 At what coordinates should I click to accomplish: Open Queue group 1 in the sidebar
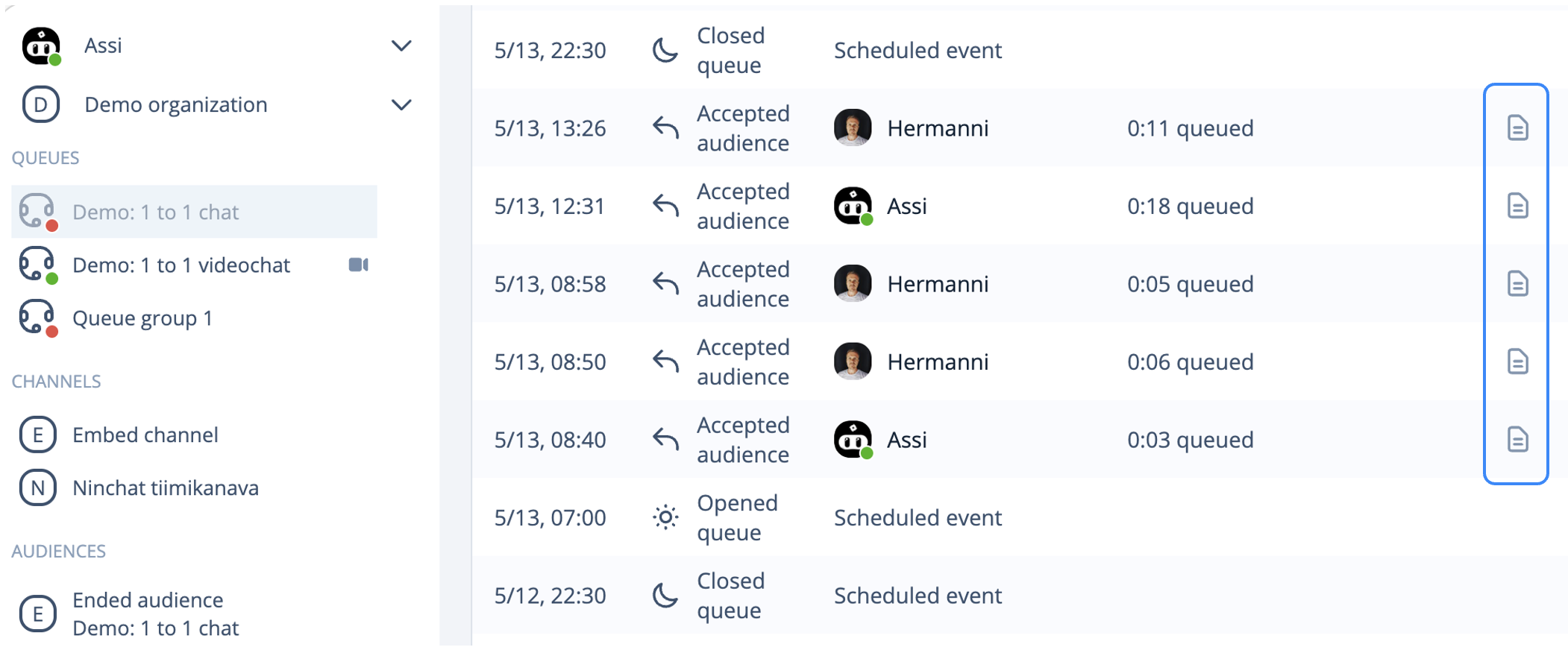[x=194, y=318]
